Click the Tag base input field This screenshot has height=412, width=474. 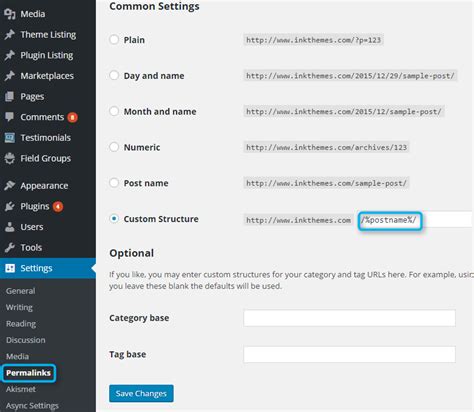pyautogui.click(x=349, y=354)
